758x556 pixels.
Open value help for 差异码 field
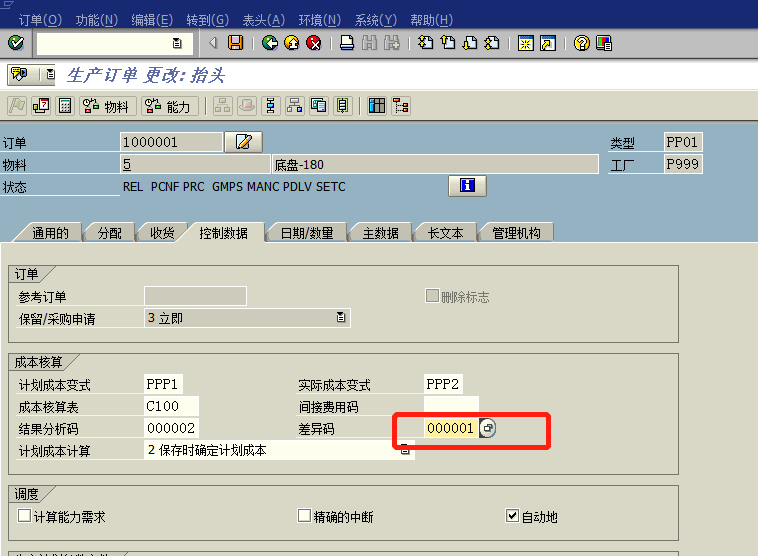pos(487,428)
